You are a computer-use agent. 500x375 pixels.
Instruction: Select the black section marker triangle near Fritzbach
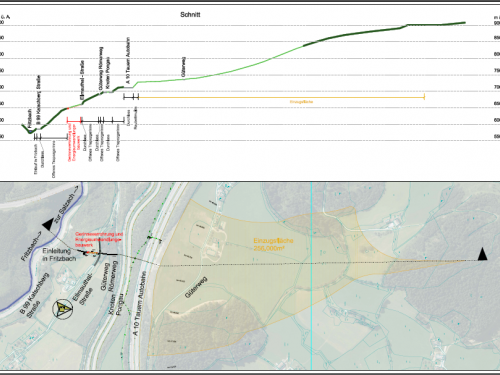pyautogui.click(x=48, y=224)
